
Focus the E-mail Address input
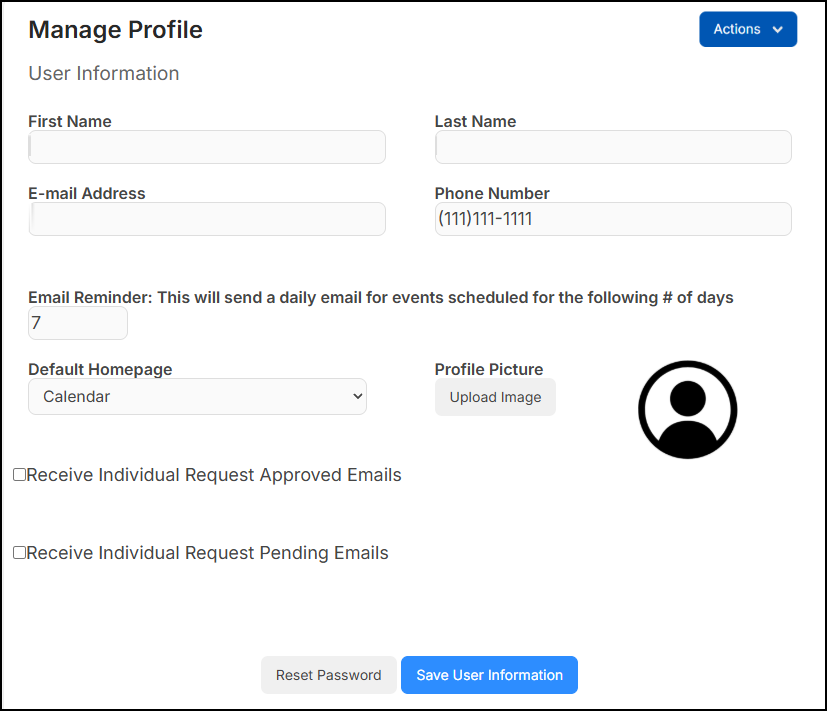coord(207,219)
